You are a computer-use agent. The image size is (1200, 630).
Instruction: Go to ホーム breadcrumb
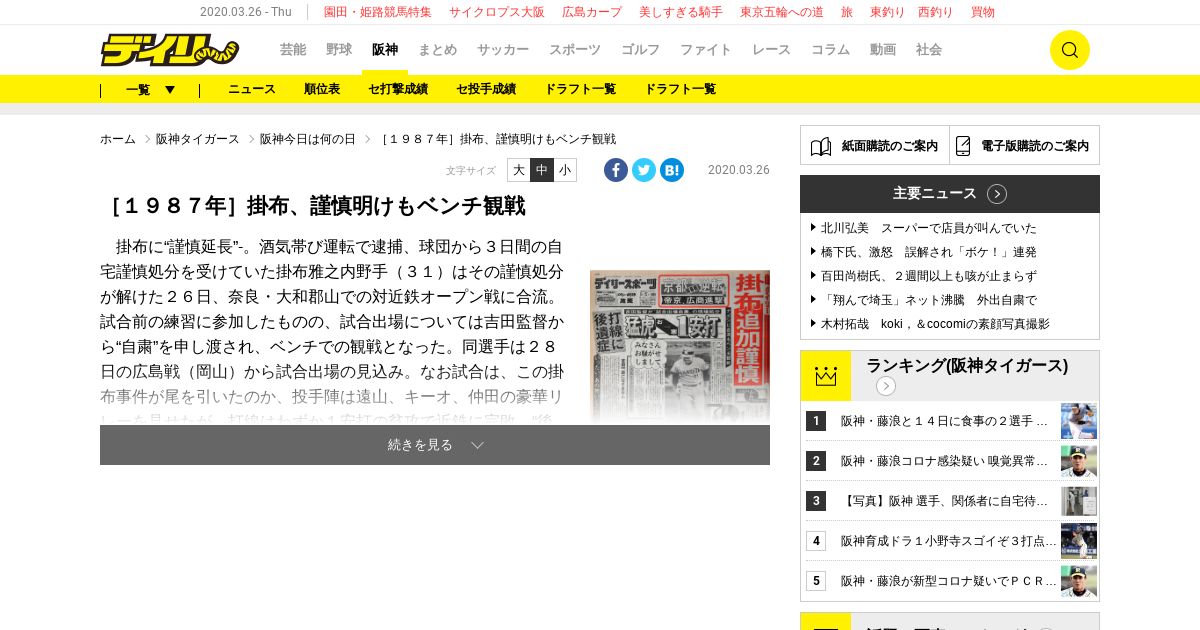118,139
